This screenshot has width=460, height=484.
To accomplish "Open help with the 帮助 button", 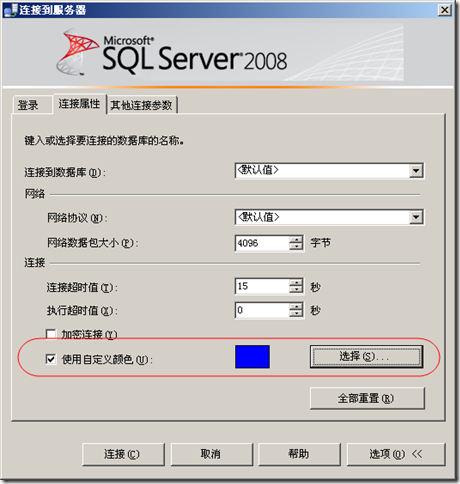I will [299, 454].
